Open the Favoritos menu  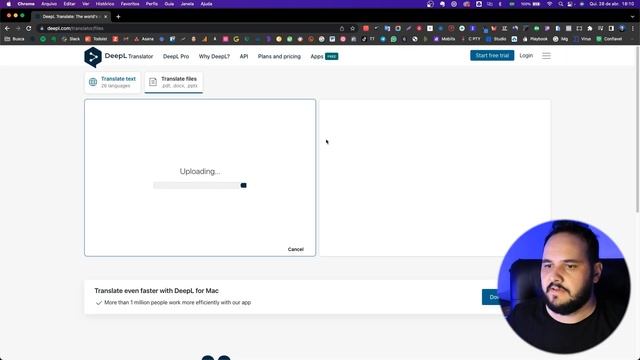click(x=130, y=4)
